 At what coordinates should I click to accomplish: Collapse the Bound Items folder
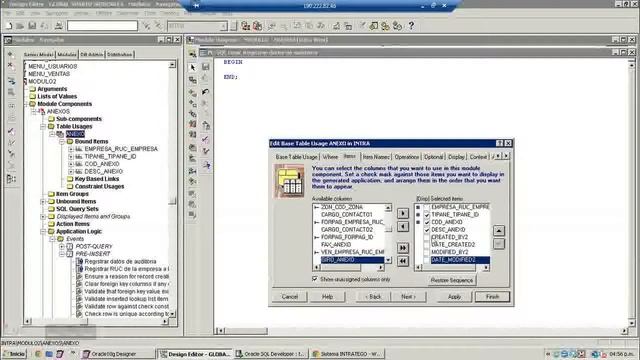[62, 142]
